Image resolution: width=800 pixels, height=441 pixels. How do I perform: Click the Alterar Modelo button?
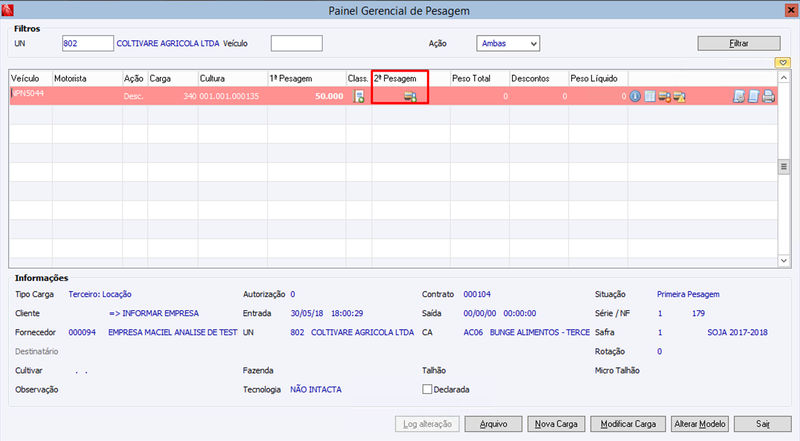(699, 424)
